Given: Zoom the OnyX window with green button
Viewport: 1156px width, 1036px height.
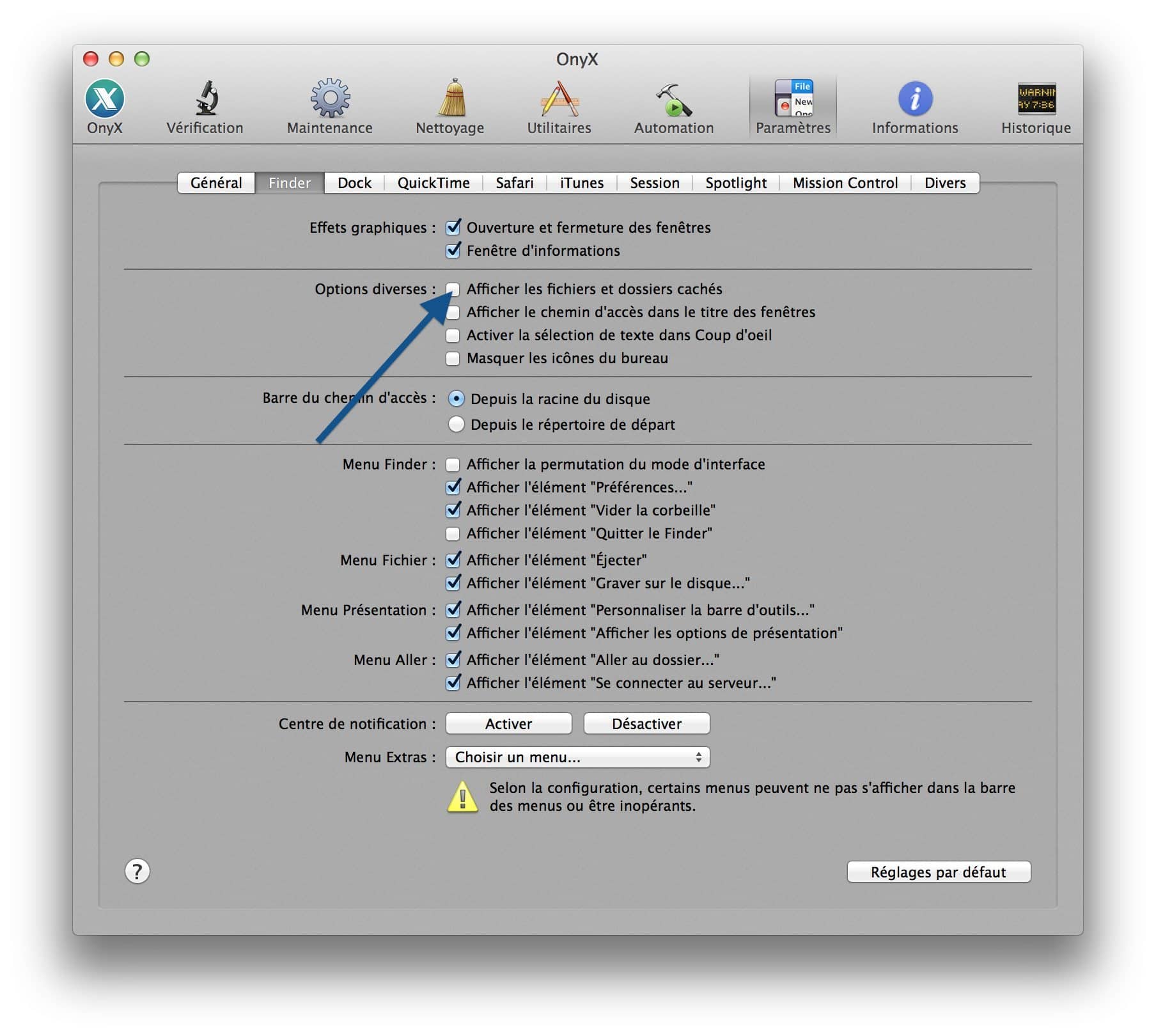Looking at the screenshot, I should pos(142,59).
